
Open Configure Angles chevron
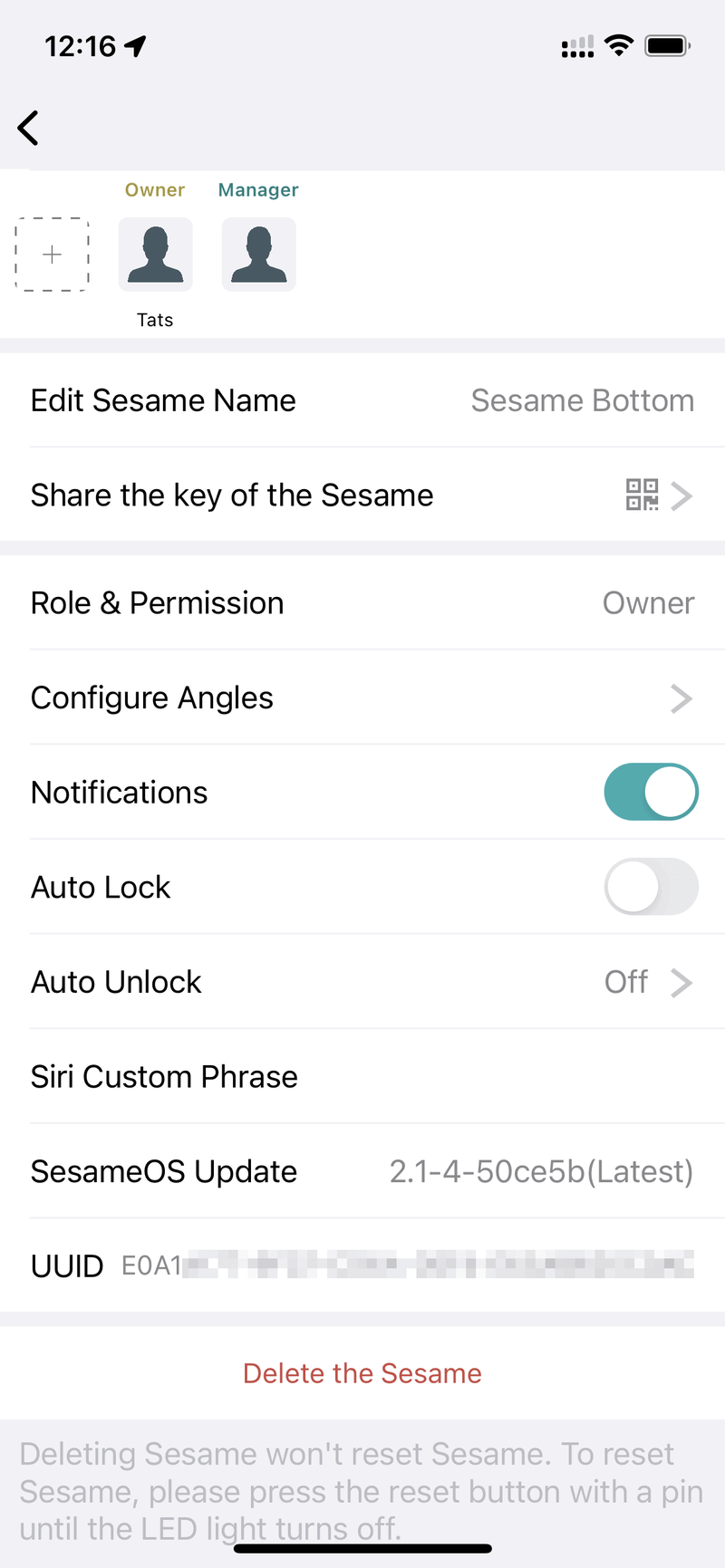[681, 698]
